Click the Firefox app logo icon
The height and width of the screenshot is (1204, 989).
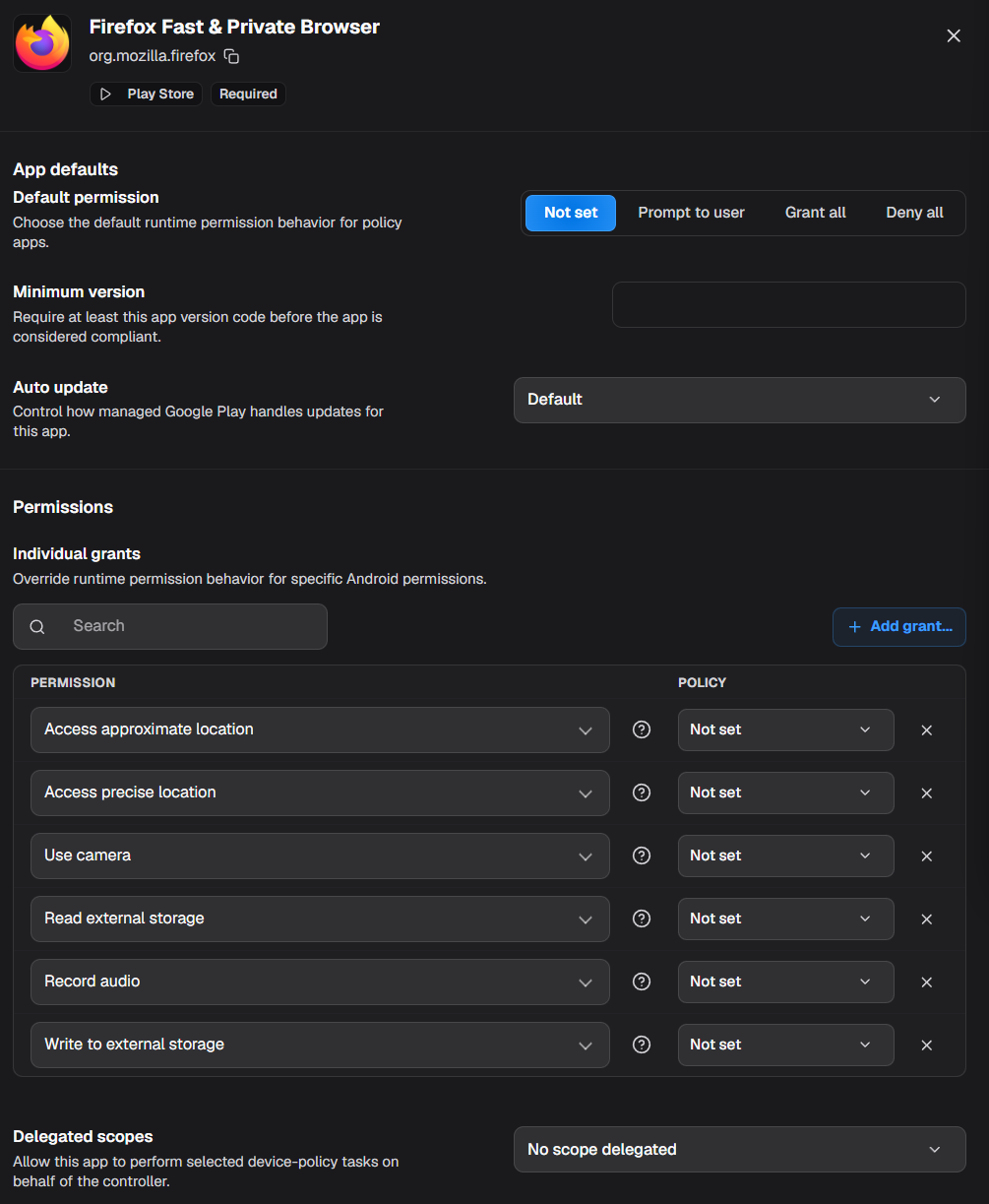tap(42, 43)
